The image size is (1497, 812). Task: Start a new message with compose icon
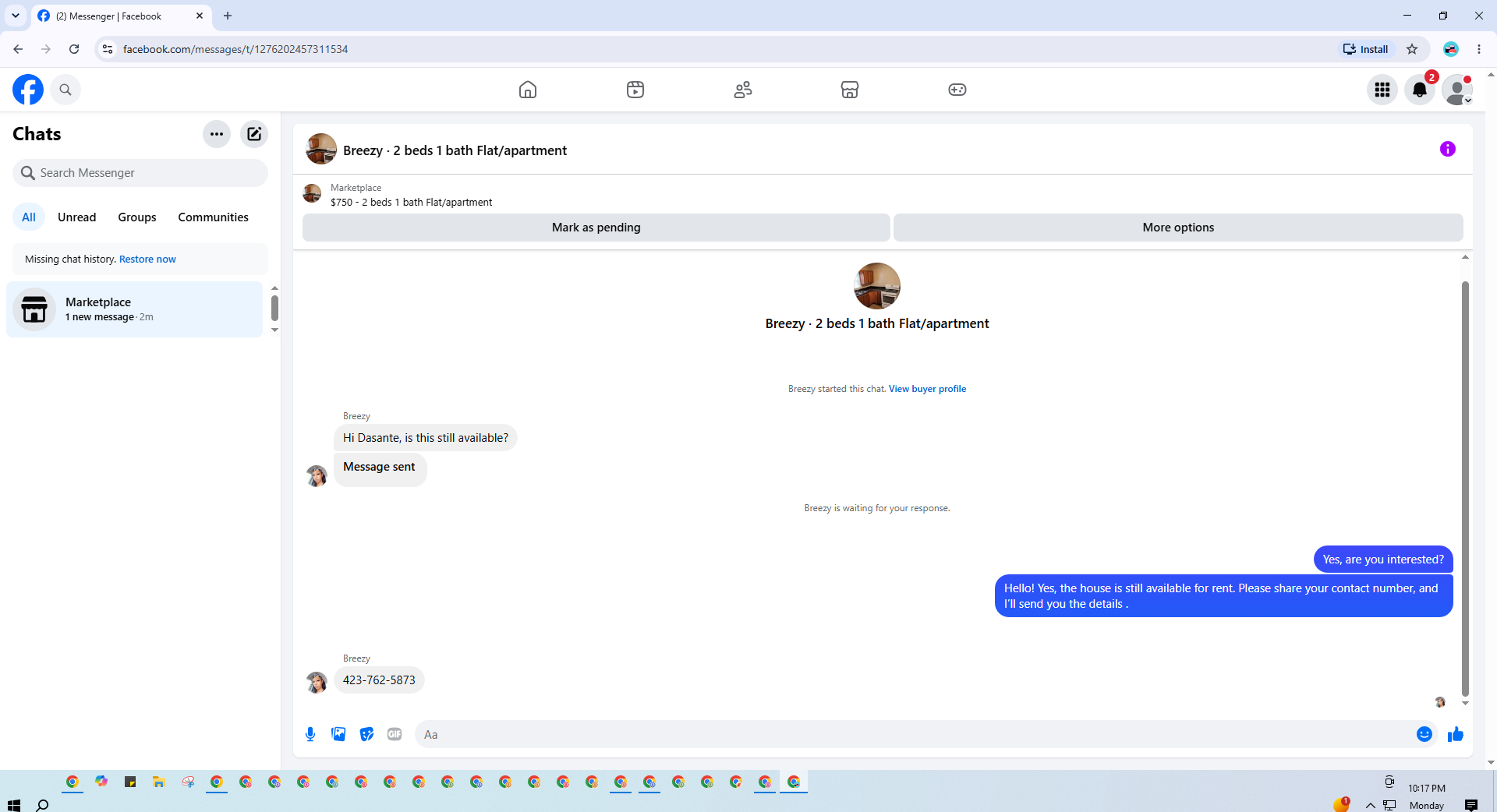tap(254, 134)
